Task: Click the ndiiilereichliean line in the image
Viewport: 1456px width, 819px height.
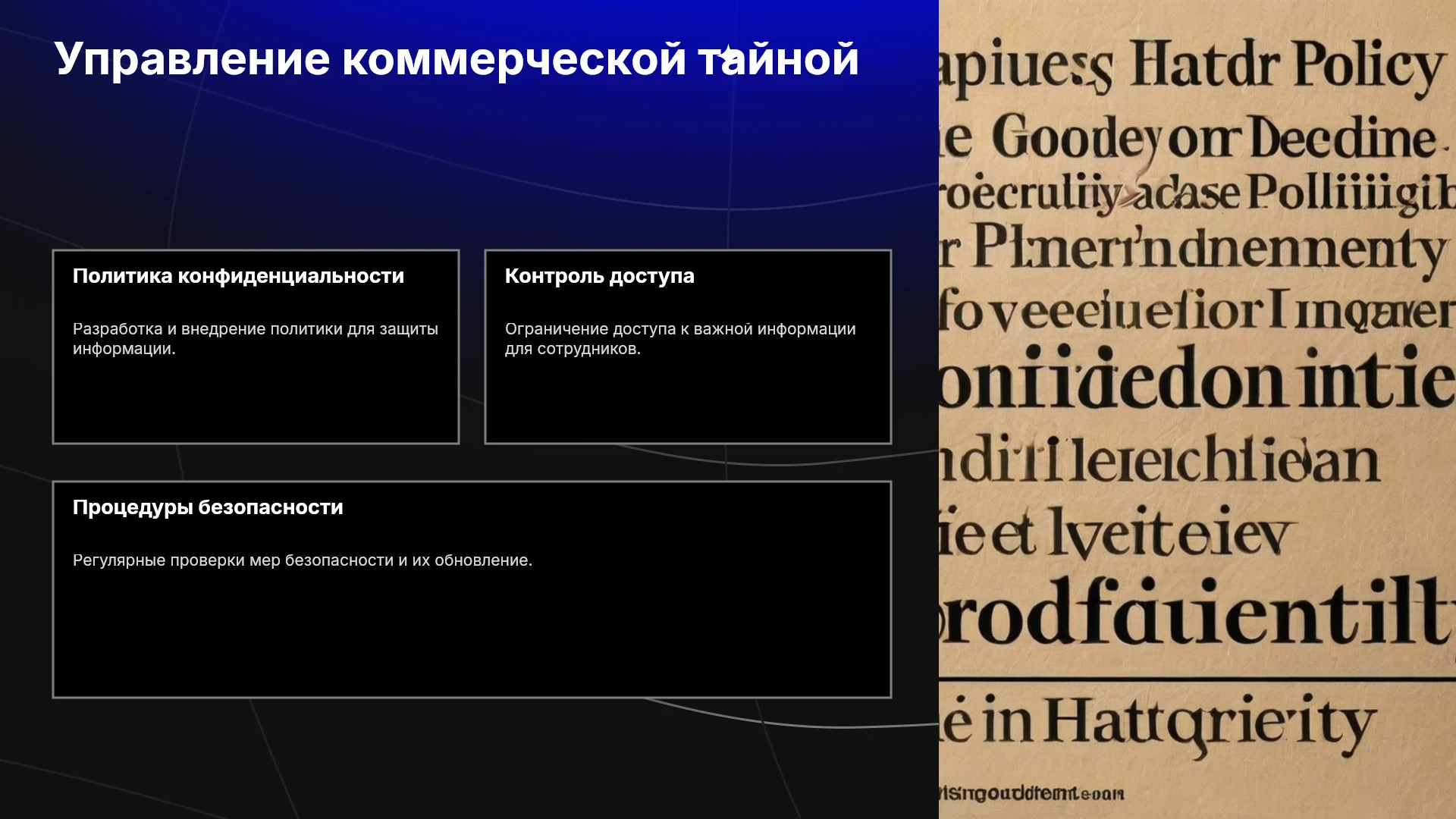Action: [1159, 460]
